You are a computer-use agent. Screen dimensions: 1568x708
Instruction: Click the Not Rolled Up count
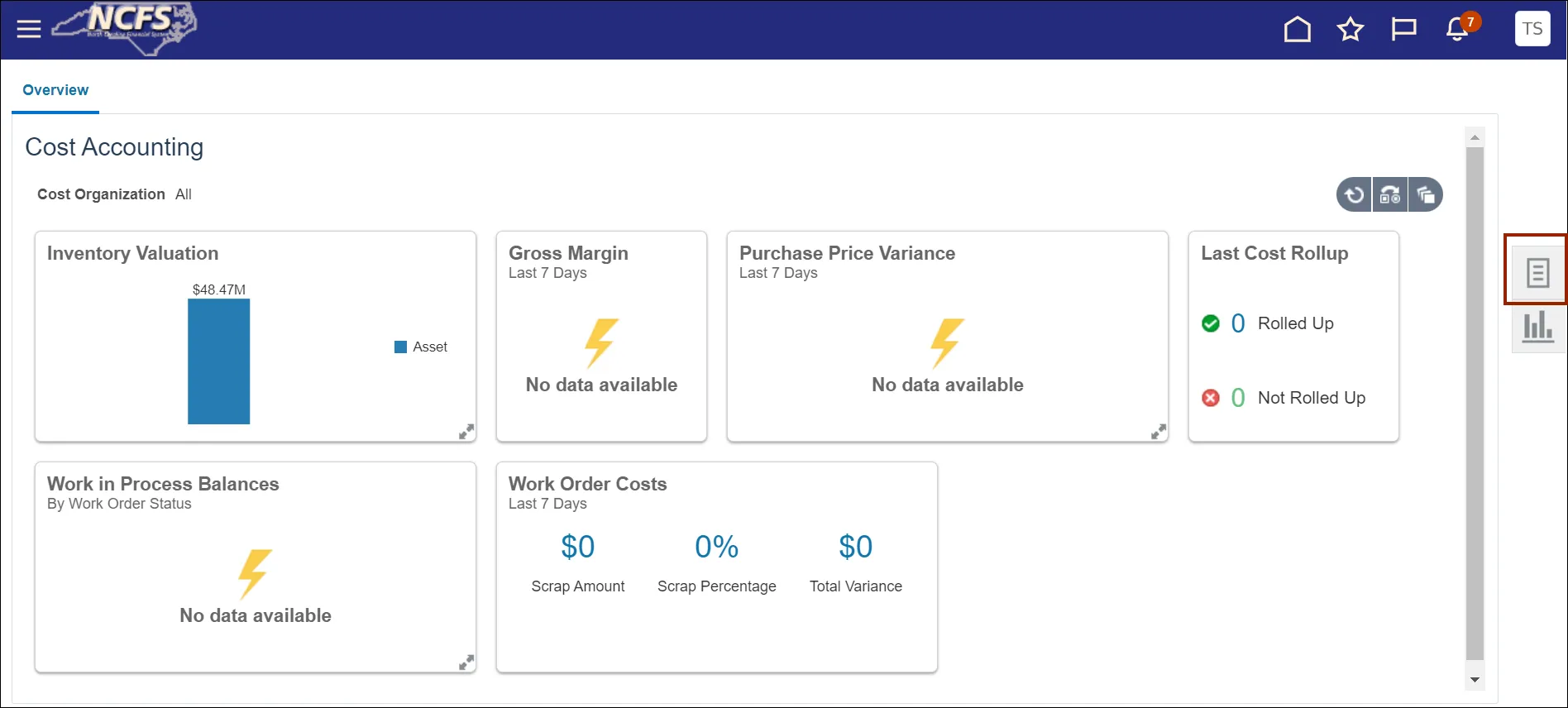1237,398
